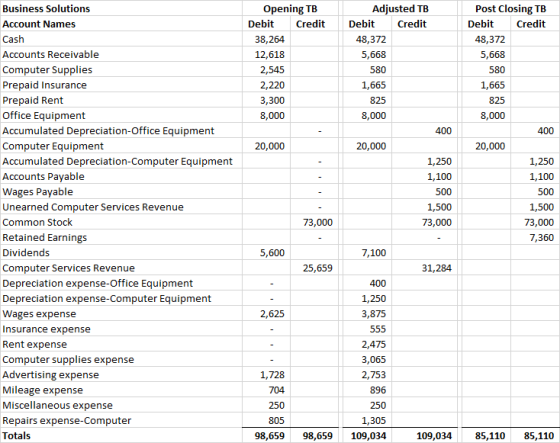Select Accounts Receivable adjusted debit 5,668
Image resolution: width=560 pixels, height=443 pixels.
(x=374, y=55)
